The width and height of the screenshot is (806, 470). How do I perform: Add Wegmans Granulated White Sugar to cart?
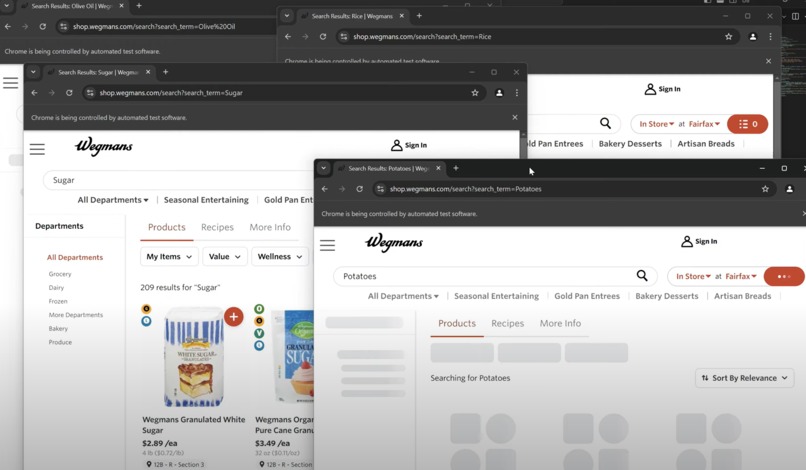coord(233,317)
